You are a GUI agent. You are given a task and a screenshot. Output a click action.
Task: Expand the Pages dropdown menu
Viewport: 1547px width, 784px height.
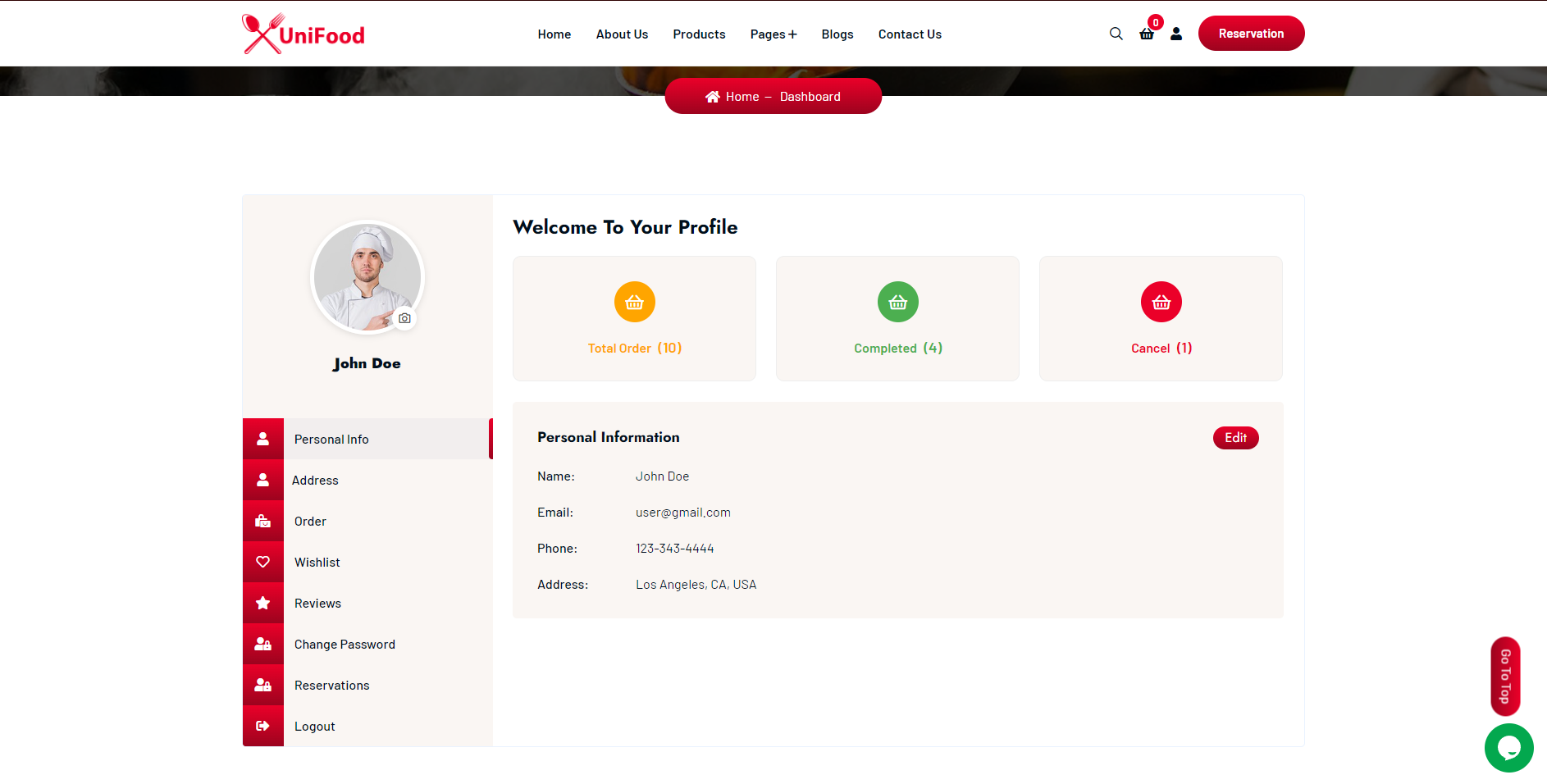pyautogui.click(x=773, y=34)
